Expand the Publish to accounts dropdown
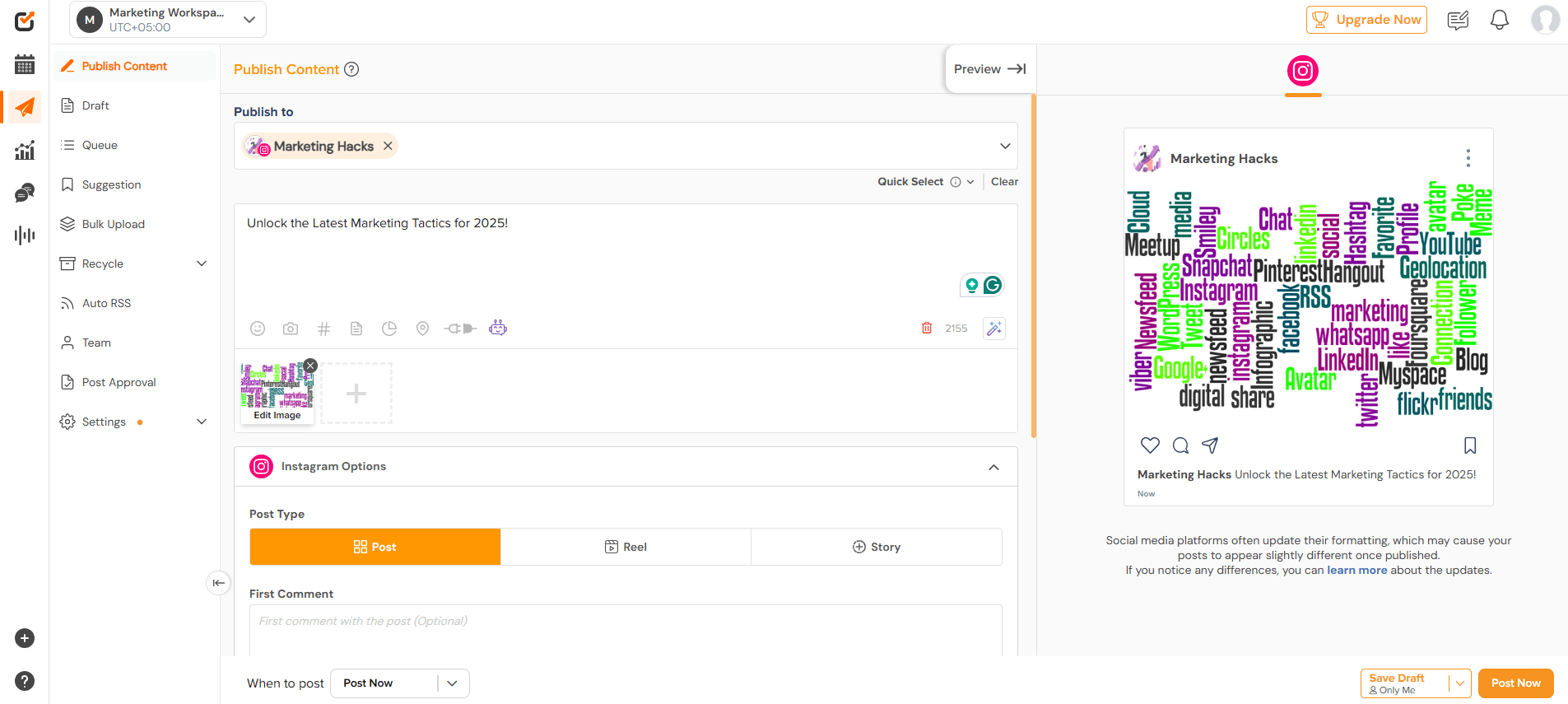The image size is (1568, 704). point(1005,146)
